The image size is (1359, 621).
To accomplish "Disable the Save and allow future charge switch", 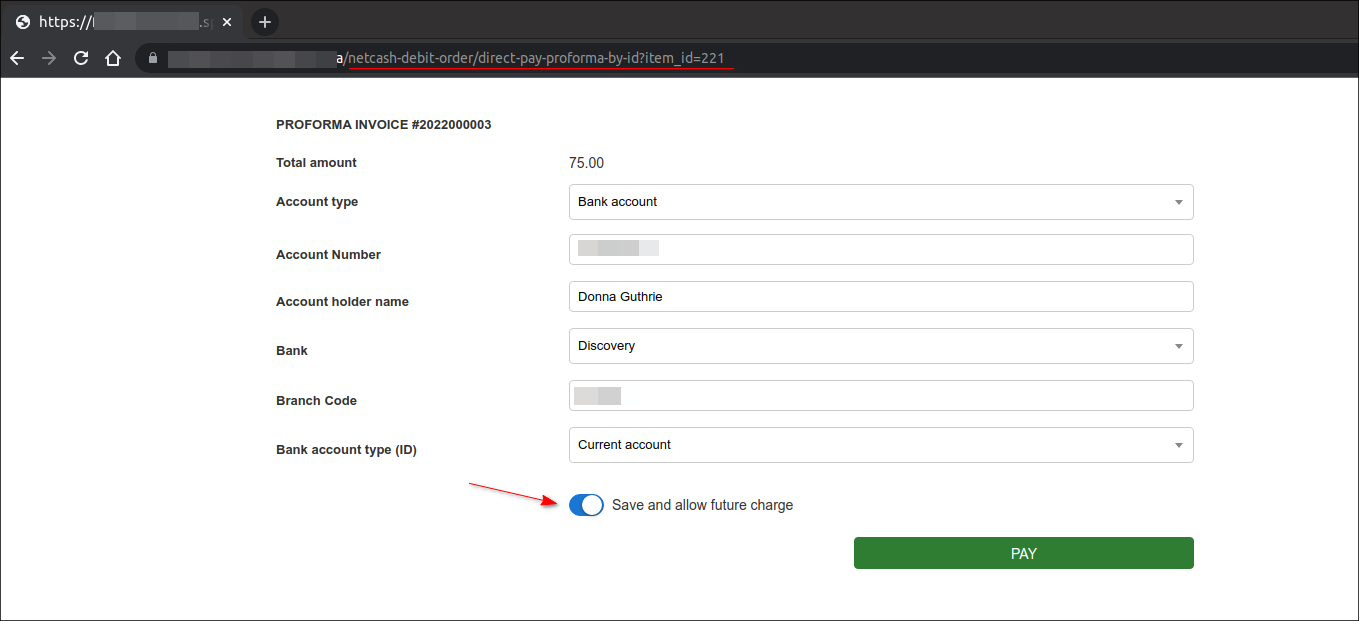I will tap(586, 505).
